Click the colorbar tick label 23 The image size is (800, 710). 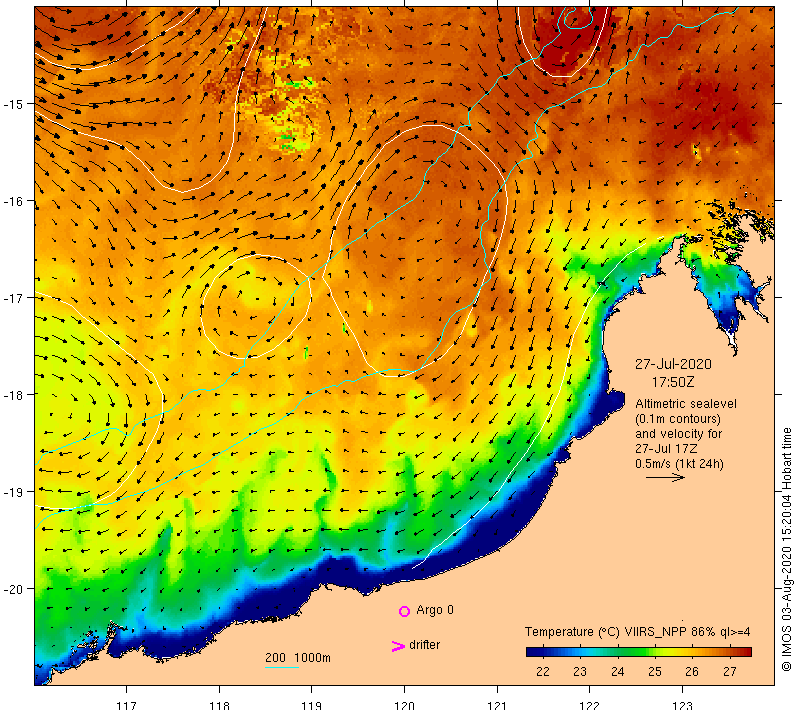coord(580,672)
